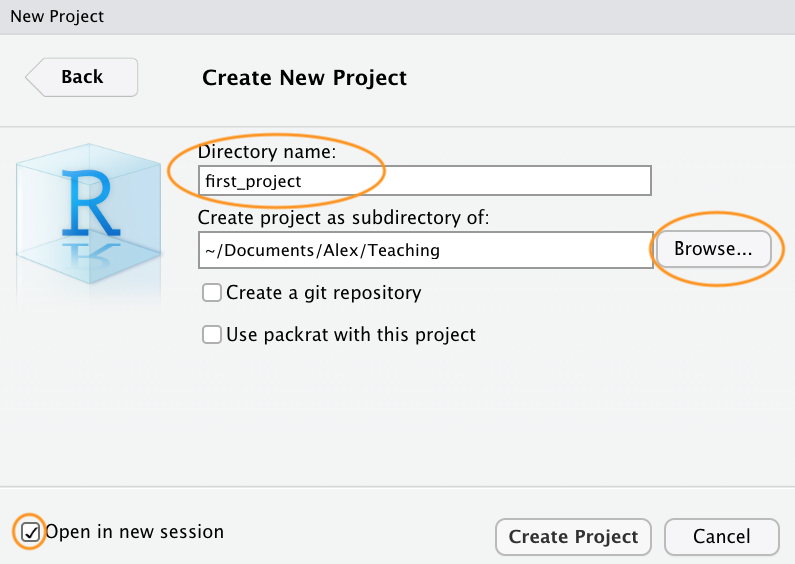The height and width of the screenshot is (564, 795).
Task: Click the 'Open in new session' label text
Action: [x=134, y=532]
